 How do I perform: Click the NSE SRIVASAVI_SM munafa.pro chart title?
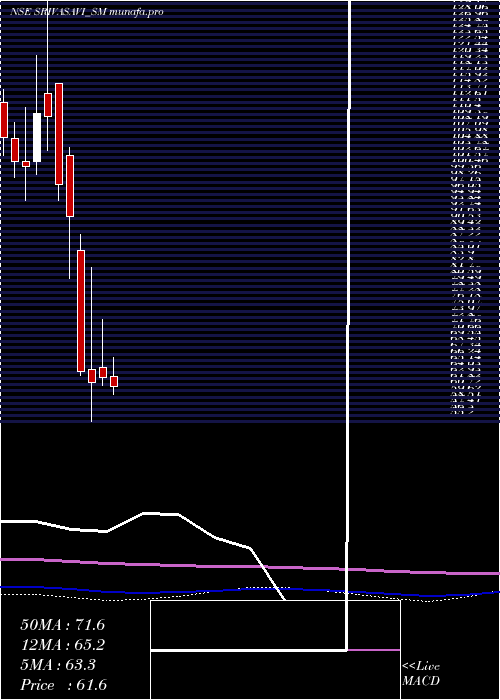(87, 12)
